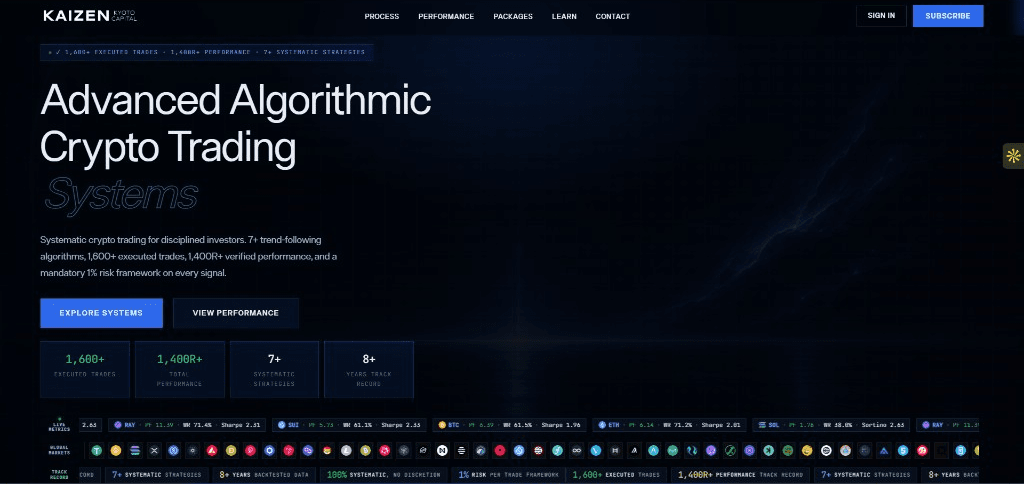Click the ETH coin icon in live metrics
Screen dimensions: 1024x484
[x=602, y=425]
